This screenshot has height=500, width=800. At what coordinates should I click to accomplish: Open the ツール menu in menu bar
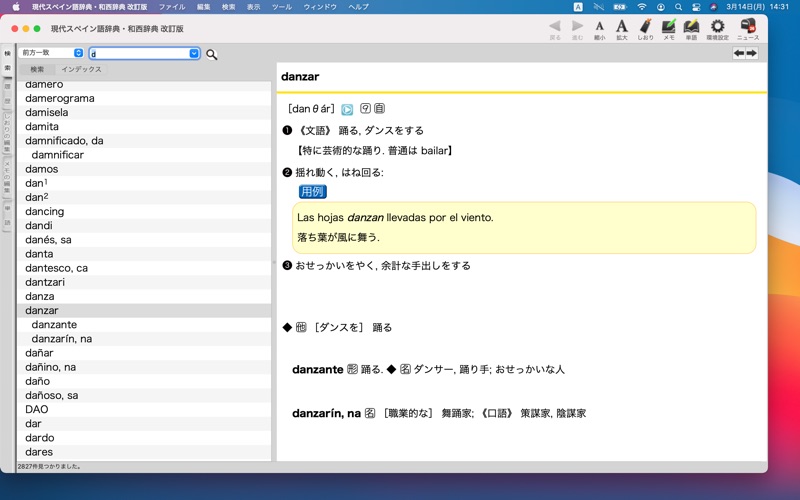(282, 7)
